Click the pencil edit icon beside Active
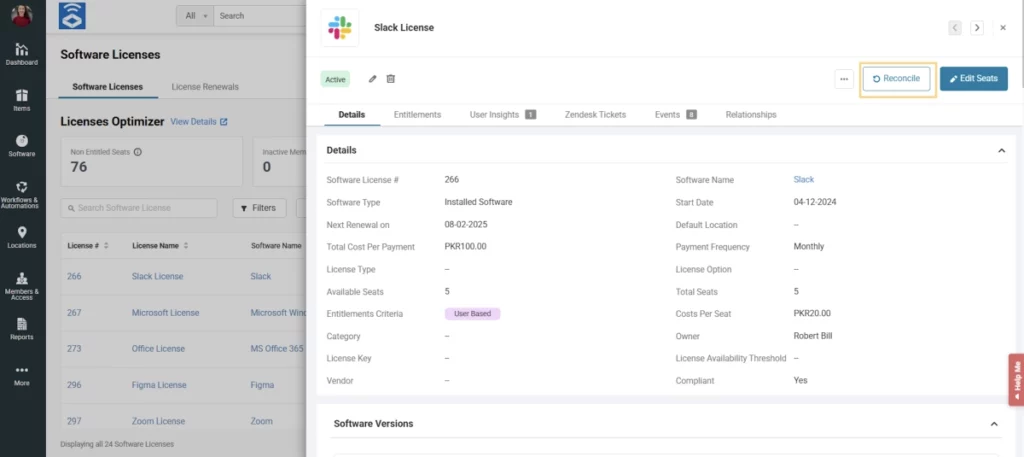Screen dimensions: 1024x457 [373, 79]
